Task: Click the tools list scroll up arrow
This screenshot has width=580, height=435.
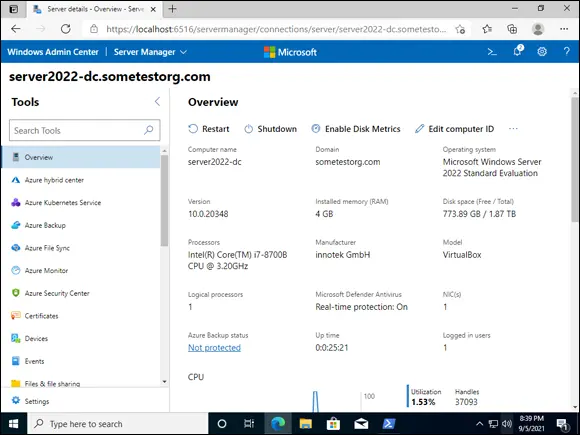Action: (164, 151)
